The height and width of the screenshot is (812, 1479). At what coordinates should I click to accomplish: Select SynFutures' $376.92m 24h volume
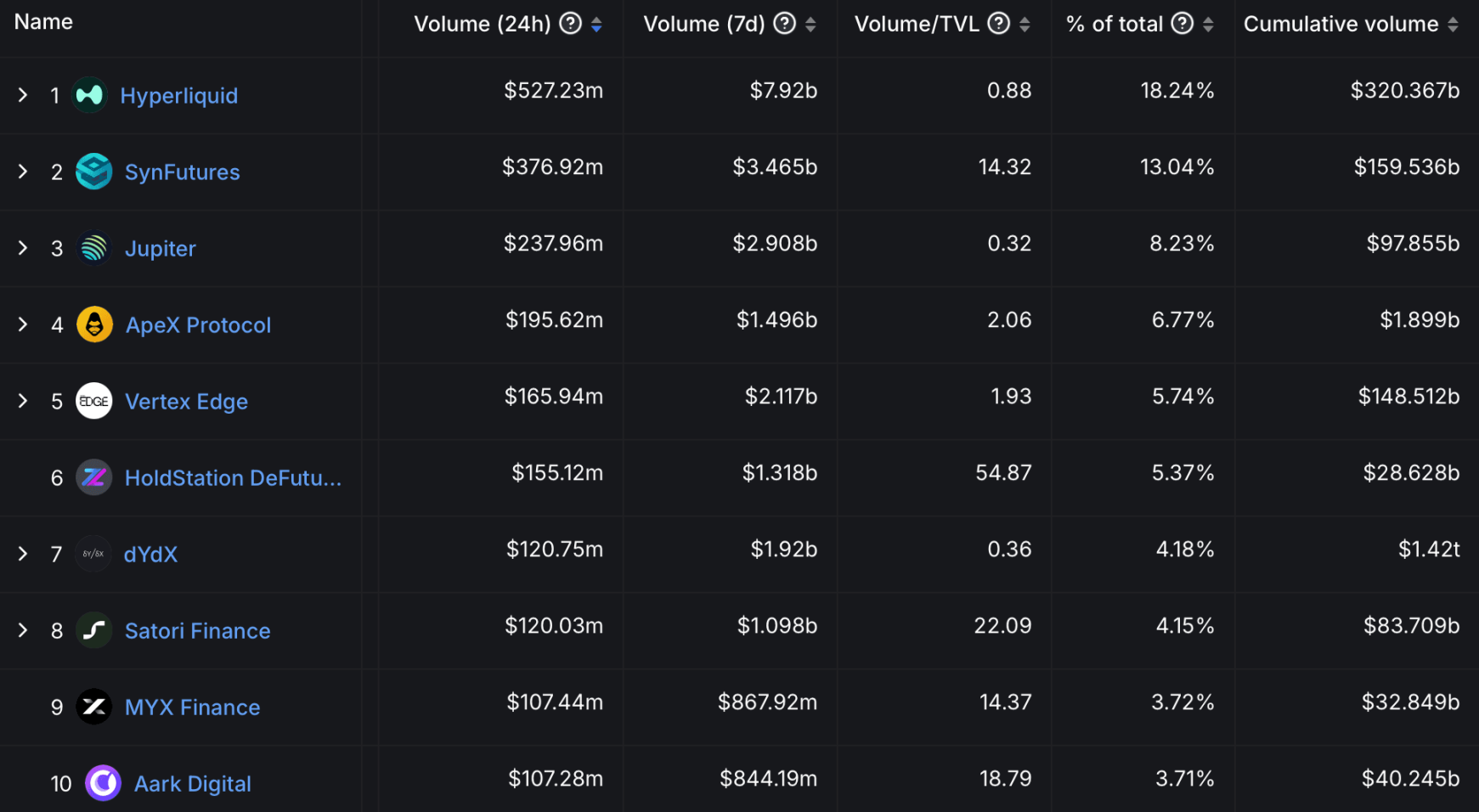pos(553,167)
